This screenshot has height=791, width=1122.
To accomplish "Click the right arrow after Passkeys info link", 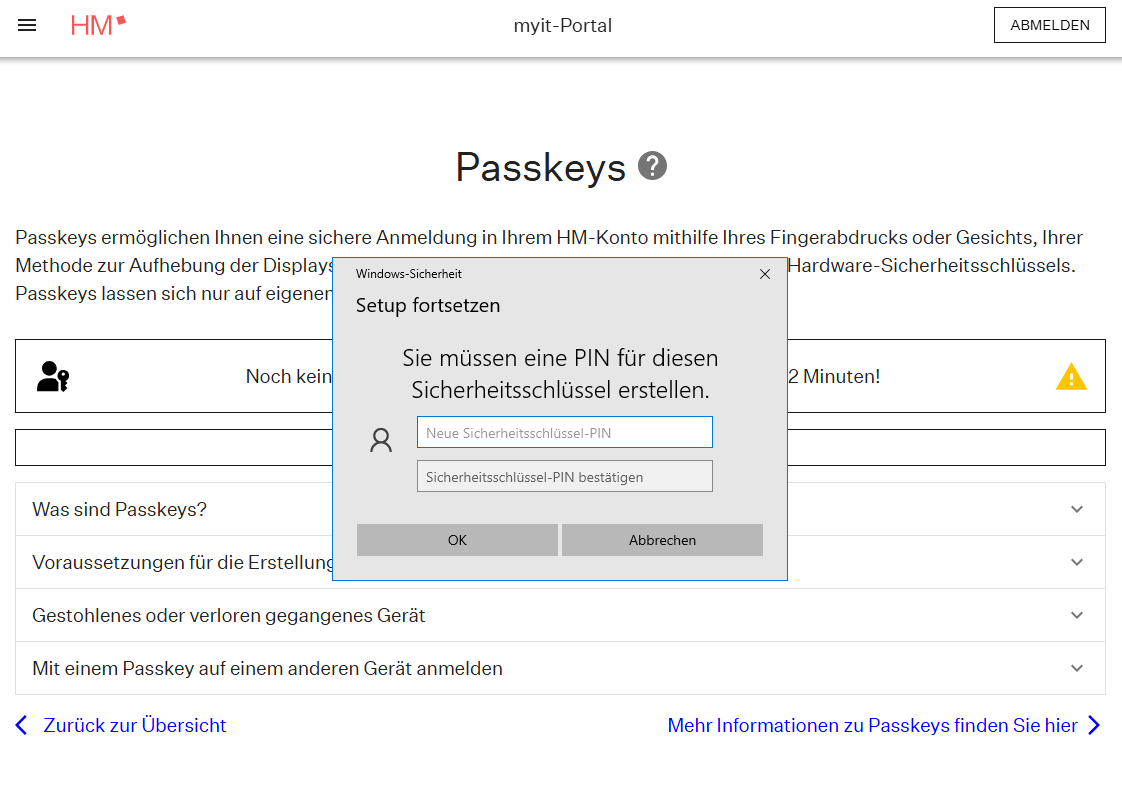I will coord(1094,725).
